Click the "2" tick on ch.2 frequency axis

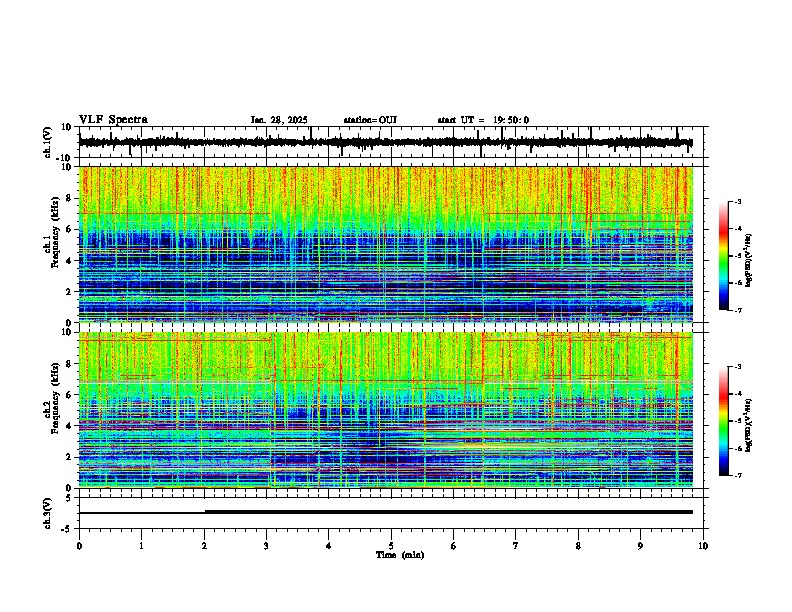[69, 457]
